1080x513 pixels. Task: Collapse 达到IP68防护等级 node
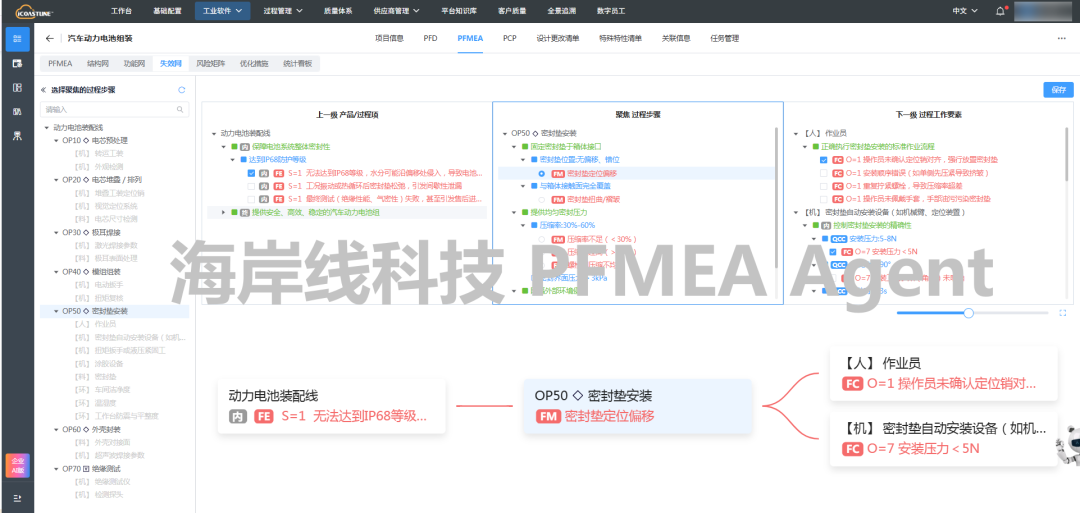pos(232,160)
